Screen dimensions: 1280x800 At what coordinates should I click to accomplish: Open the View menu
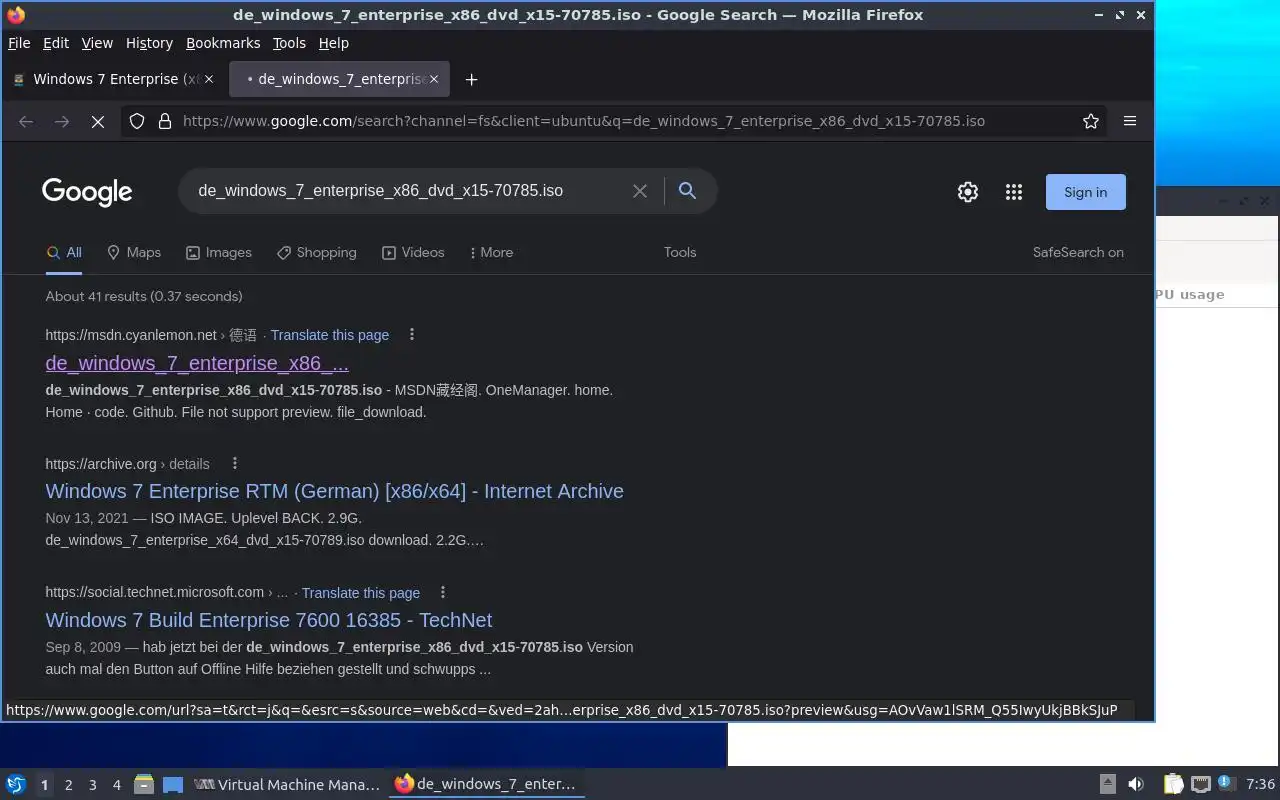point(97,43)
